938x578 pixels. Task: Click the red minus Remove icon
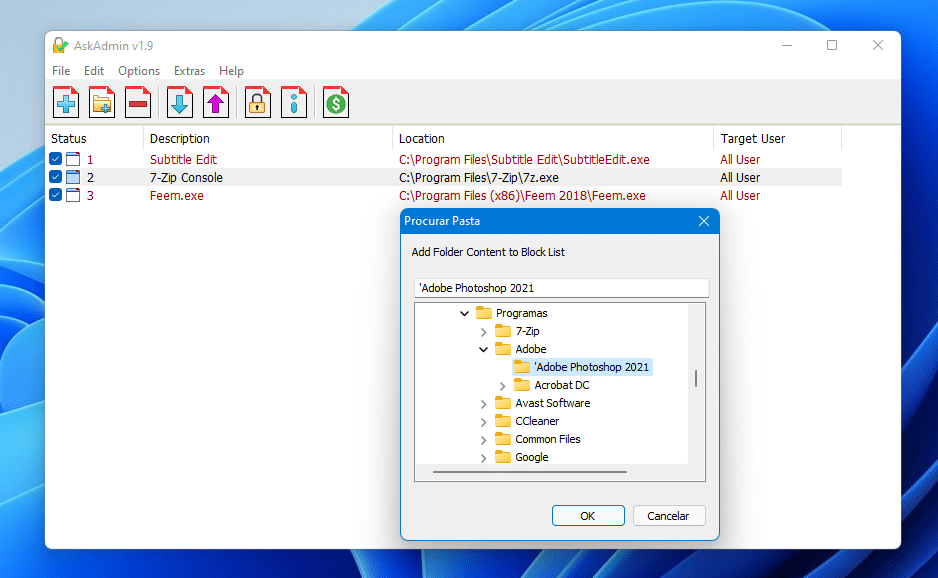coord(138,102)
